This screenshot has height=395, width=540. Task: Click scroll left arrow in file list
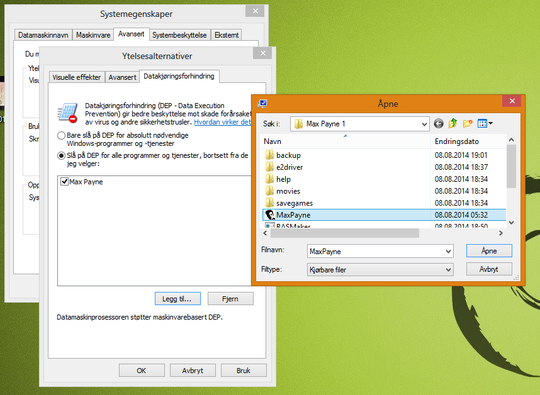[x=265, y=233]
